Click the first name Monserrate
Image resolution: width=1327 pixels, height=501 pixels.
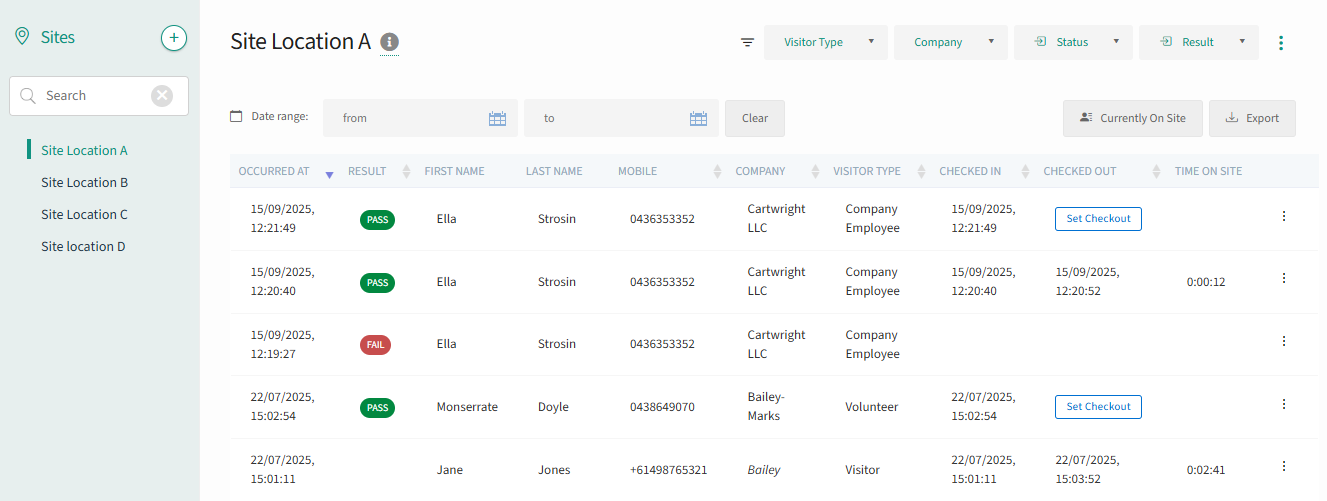(x=467, y=408)
